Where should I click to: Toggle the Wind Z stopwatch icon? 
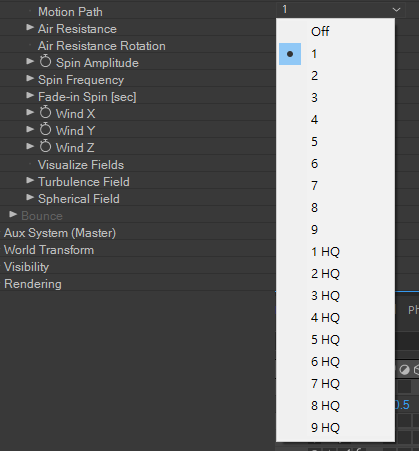tap(45, 147)
